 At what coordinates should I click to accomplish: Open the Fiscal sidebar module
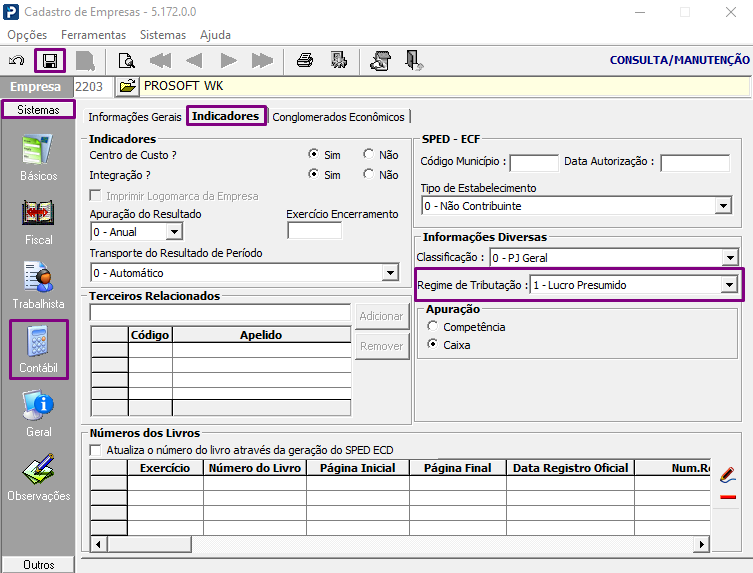(x=38, y=222)
